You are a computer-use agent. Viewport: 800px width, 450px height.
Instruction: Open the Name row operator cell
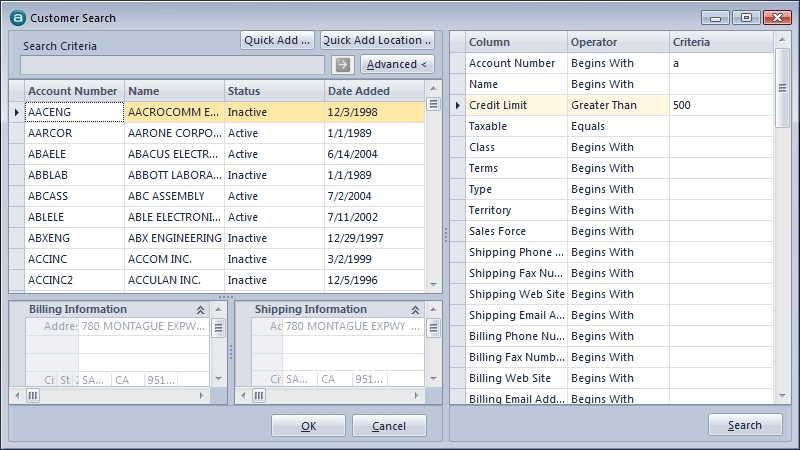click(618, 84)
